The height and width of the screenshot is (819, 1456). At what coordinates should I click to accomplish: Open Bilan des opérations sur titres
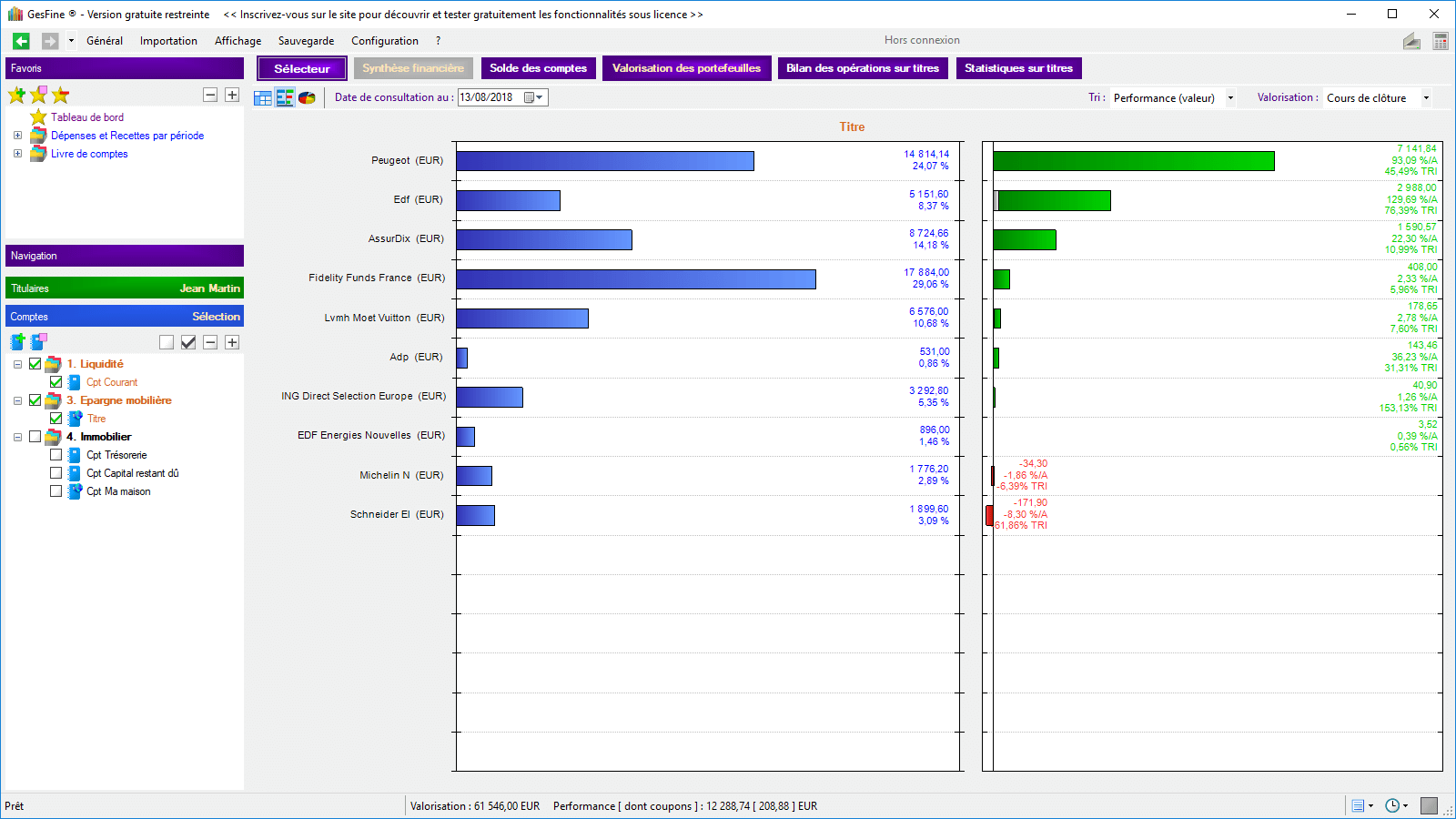[x=863, y=68]
